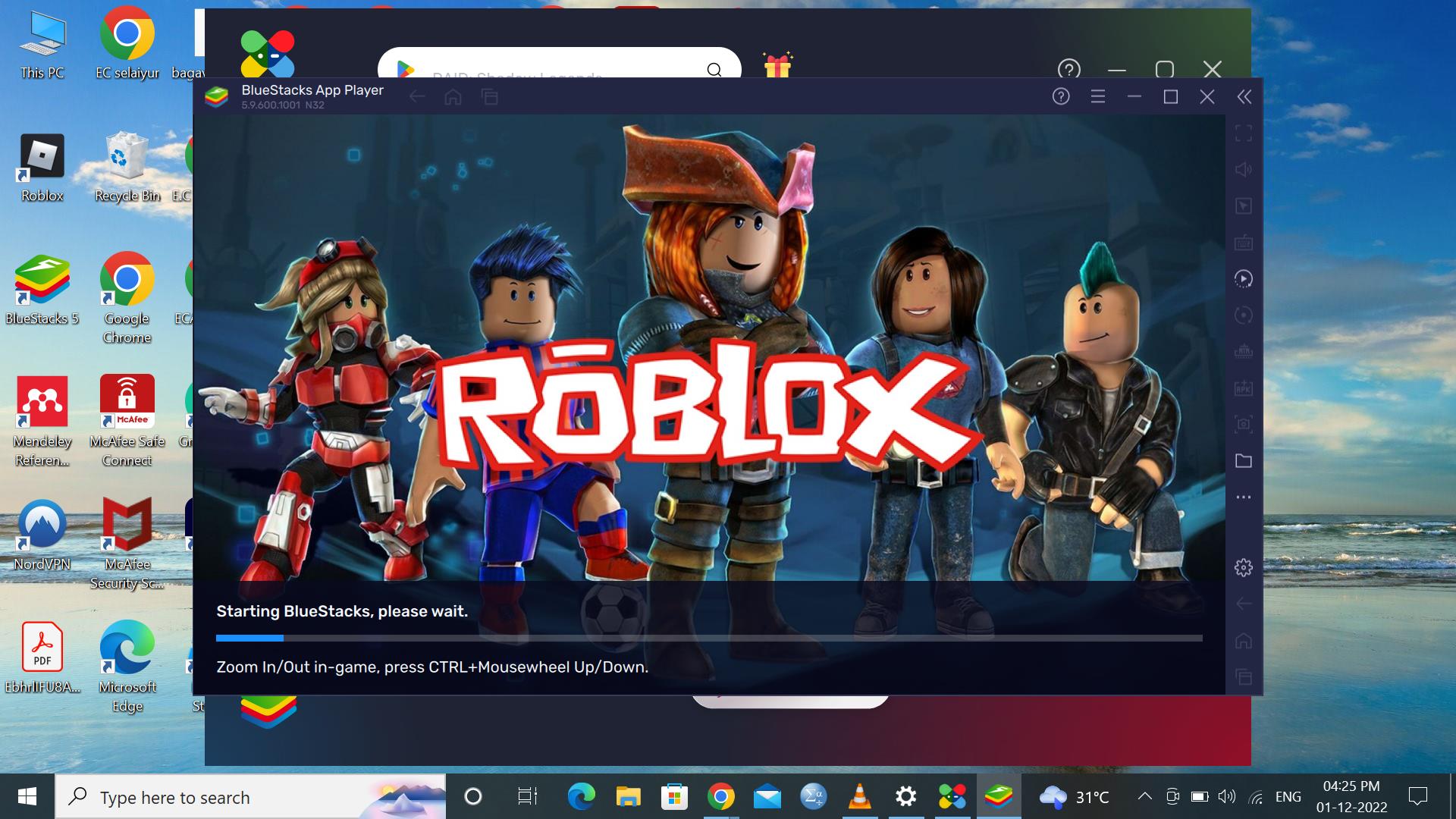Image resolution: width=1456 pixels, height=819 pixels.
Task: Open BlueStacks settings gear in sidebar
Action: [1244, 567]
